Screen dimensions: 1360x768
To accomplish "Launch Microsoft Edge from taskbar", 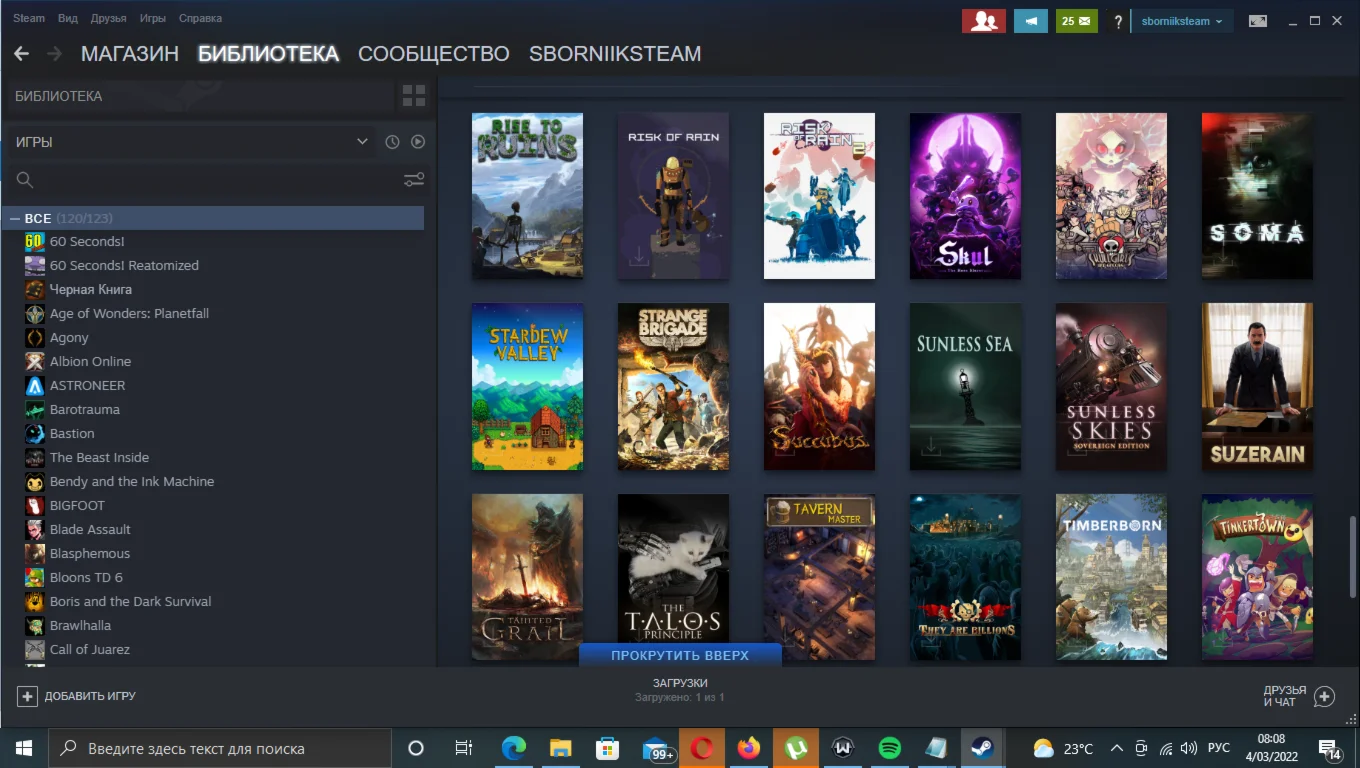I will click(x=514, y=748).
